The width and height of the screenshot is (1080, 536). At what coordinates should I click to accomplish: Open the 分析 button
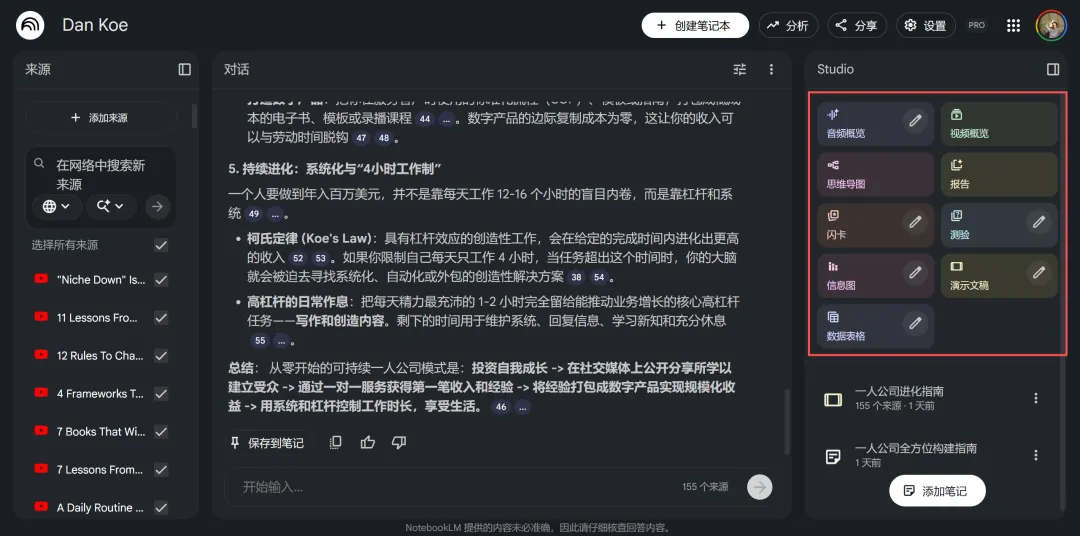click(x=788, y=25)
